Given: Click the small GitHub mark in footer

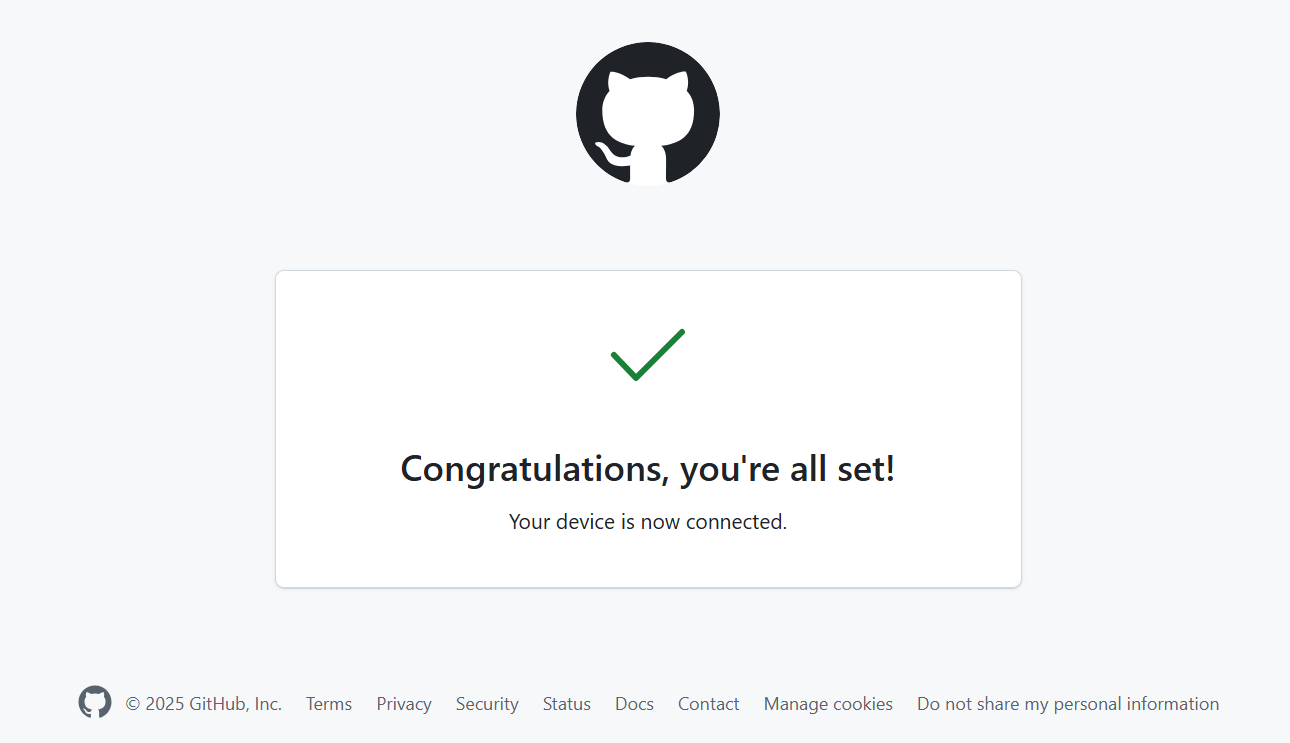Looking at the screenshot, I should (x=95, y=702).
